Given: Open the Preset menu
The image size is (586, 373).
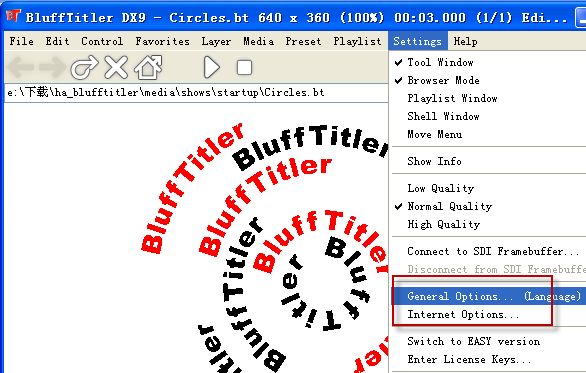Looking at the screenshot, I should pos(303,41).
